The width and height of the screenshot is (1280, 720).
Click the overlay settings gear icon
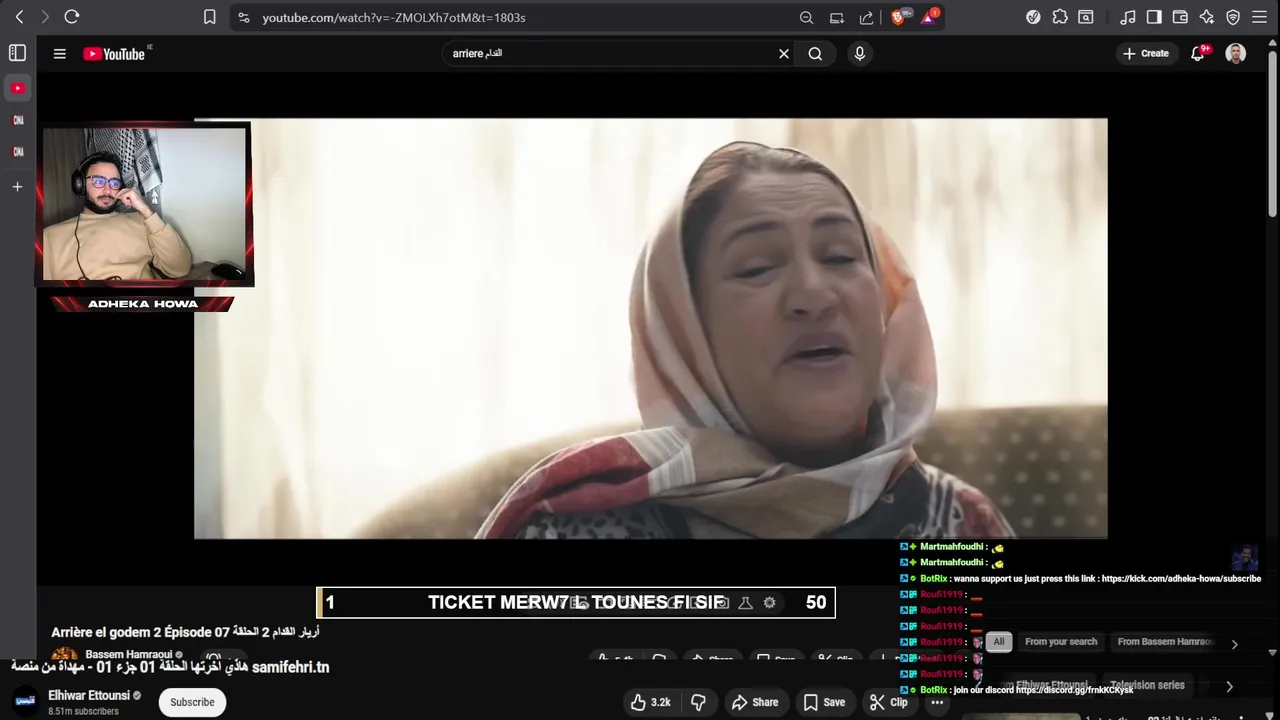(x=769, y=603)
